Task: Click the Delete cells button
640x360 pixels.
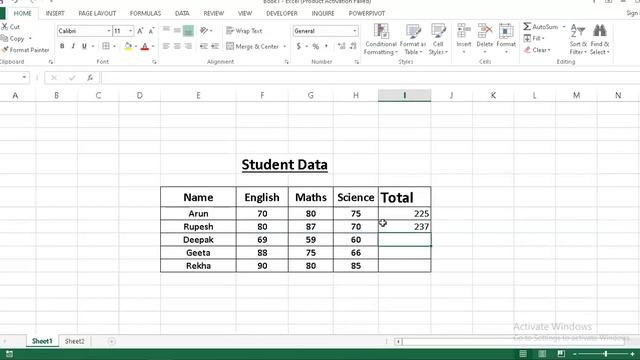Action: click(x=485, y=38)
